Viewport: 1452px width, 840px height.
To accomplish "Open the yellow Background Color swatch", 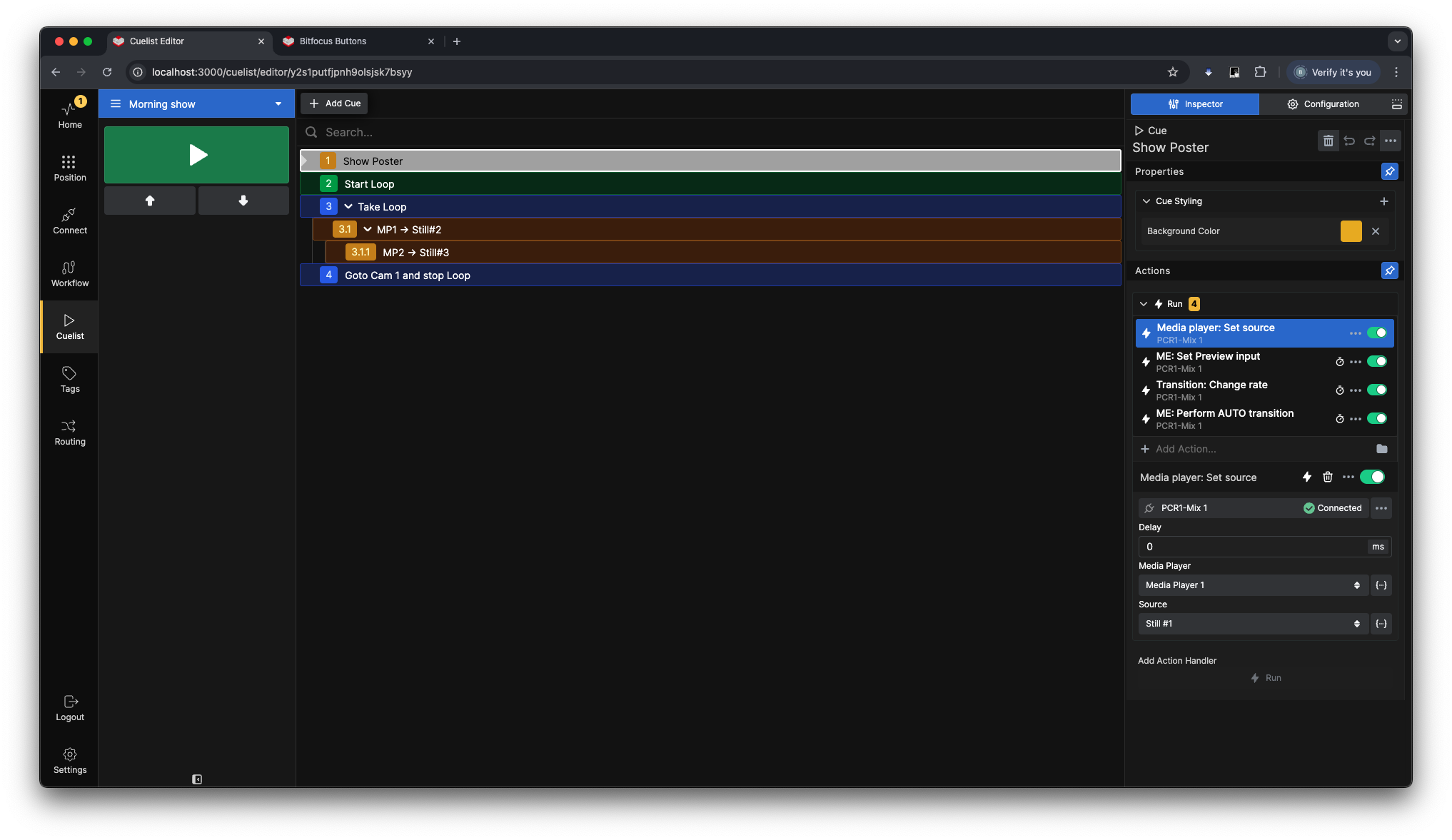I will click(1351, 231).
